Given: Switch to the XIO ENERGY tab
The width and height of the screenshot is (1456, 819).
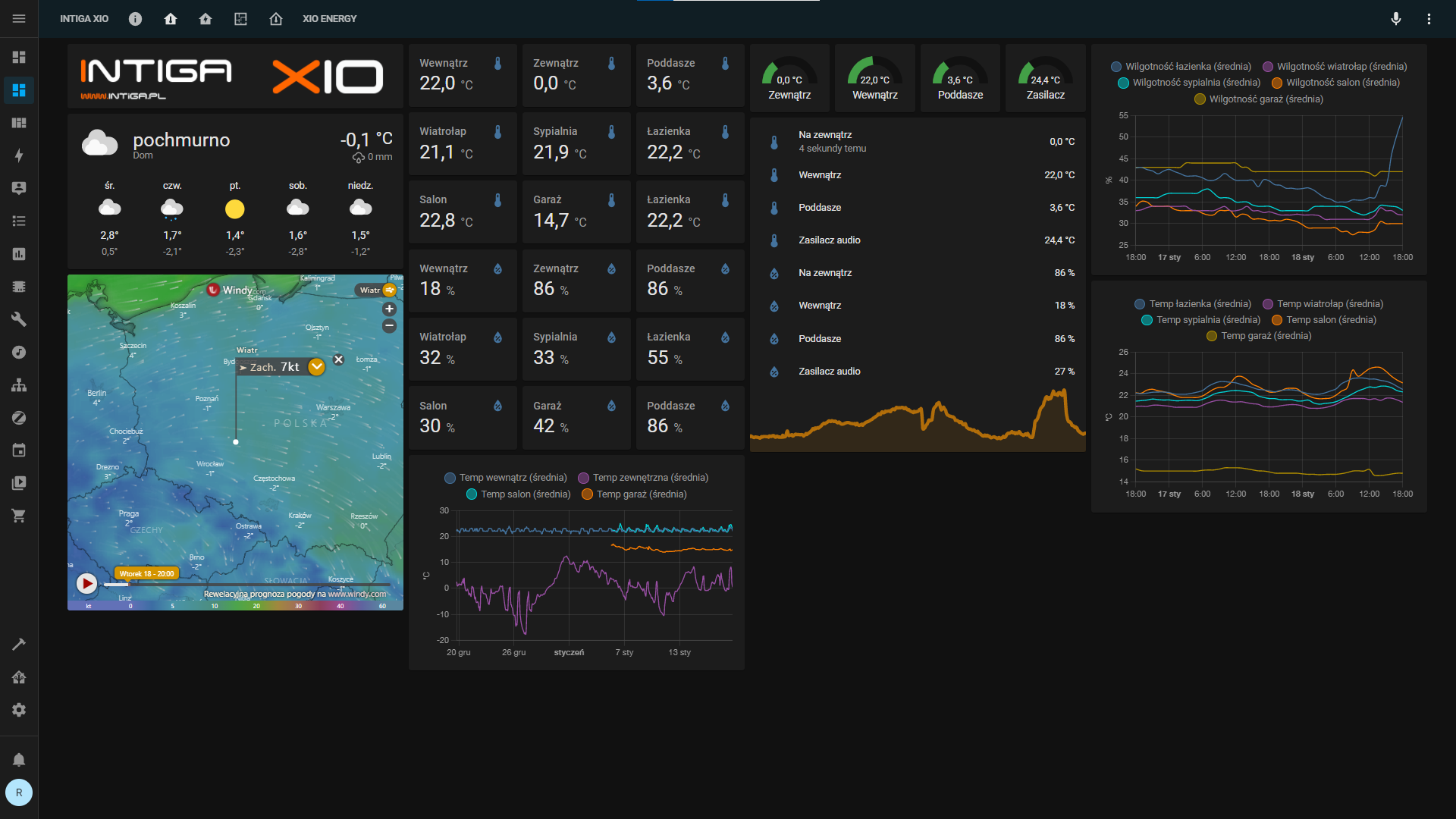Looking at the screenshot, I should (329, 19).
